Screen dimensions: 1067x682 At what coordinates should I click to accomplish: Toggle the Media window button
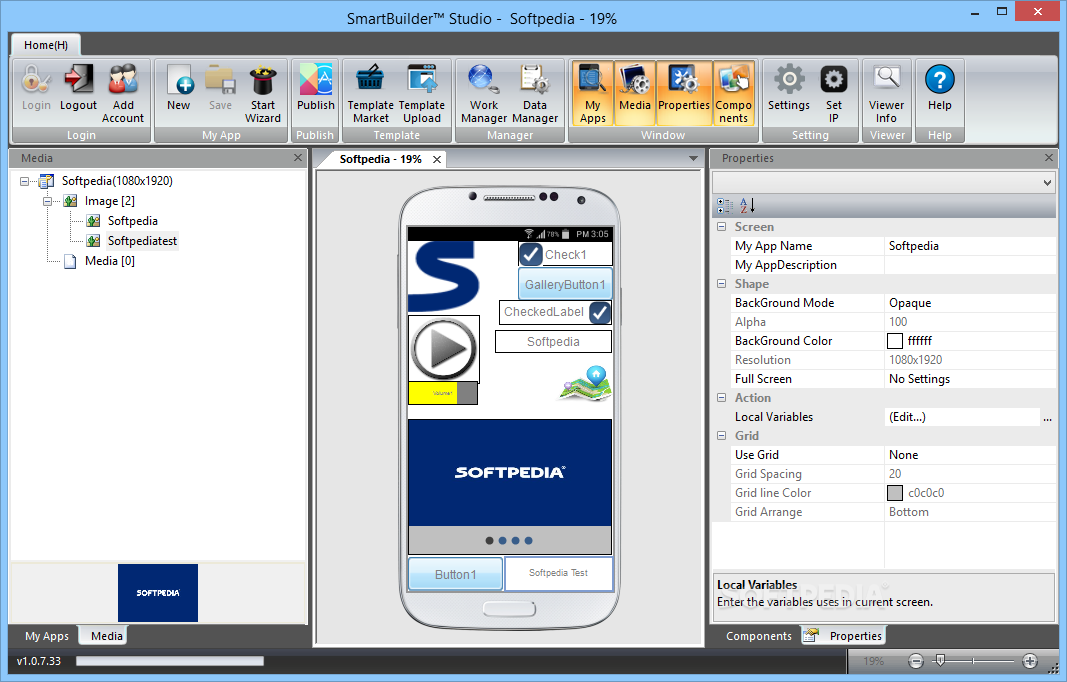(x=635, y=93)
